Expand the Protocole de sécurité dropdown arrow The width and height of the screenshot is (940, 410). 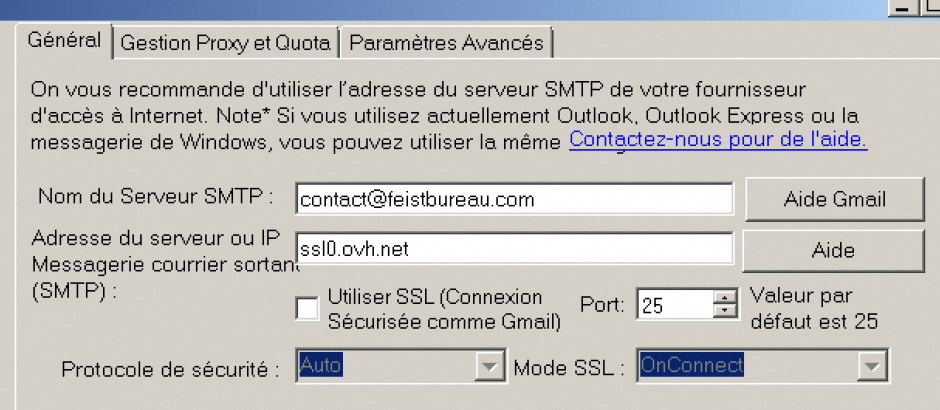488,366
